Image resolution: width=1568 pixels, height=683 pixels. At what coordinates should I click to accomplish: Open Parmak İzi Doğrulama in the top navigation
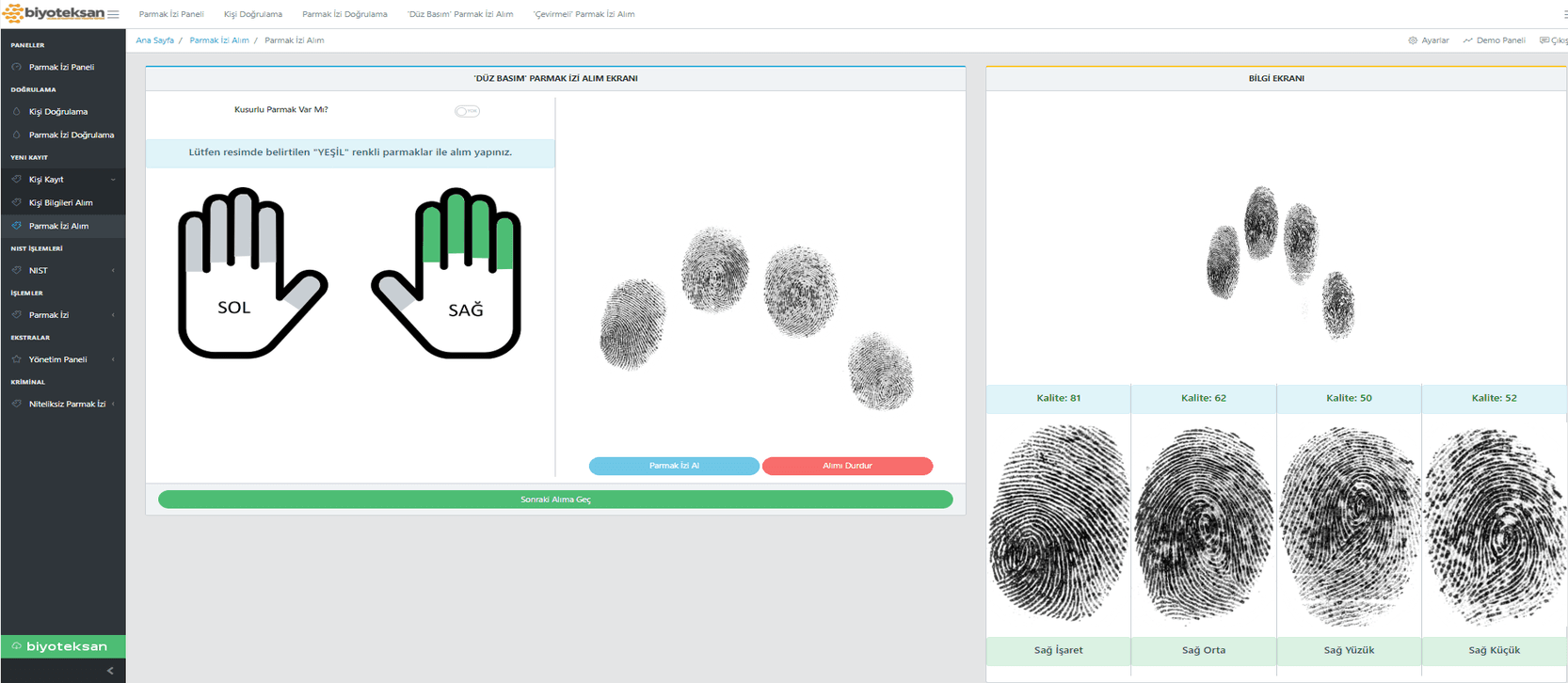344,14
